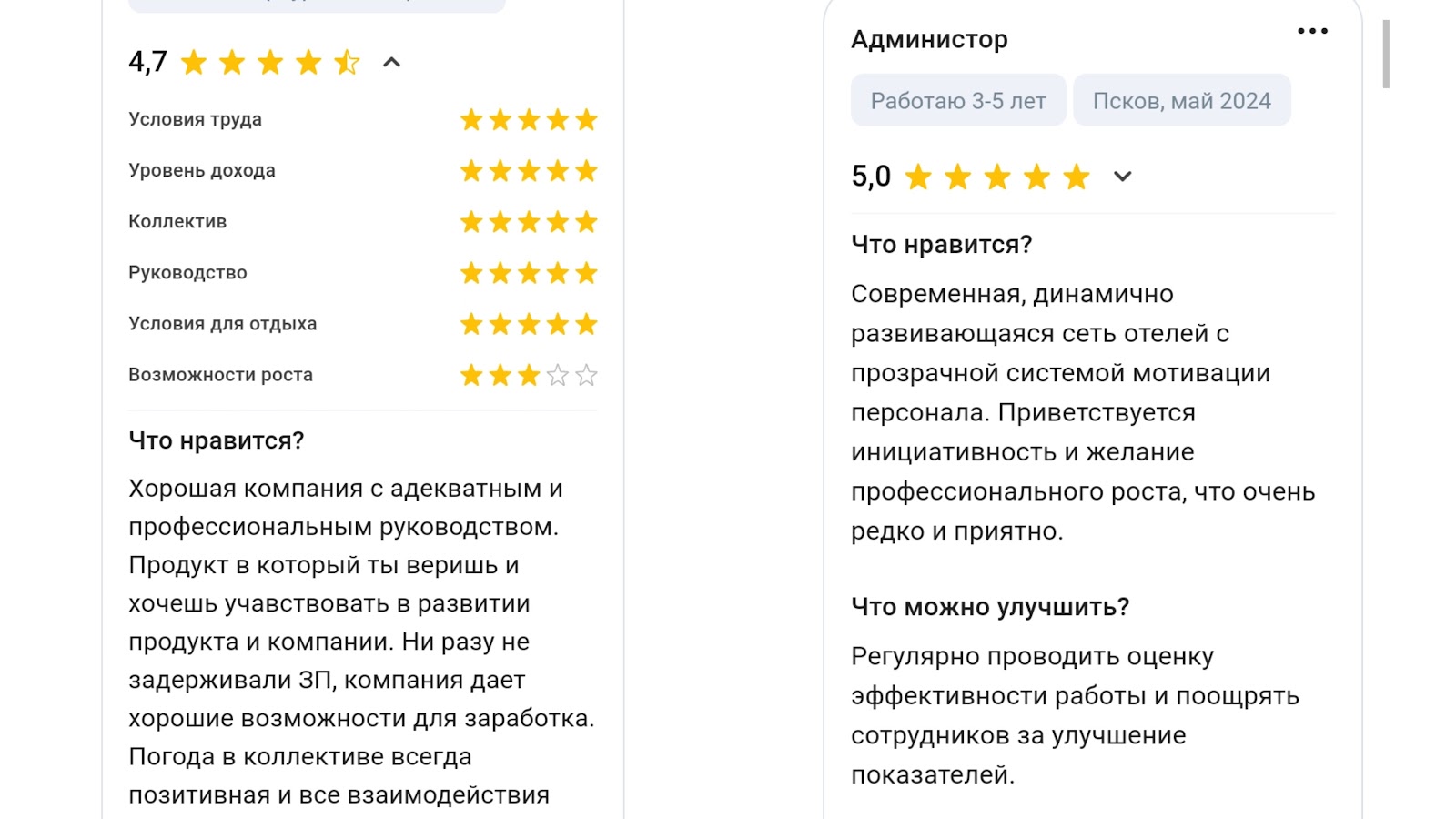Click the Что можно улучшить? heading

click(x=989, y=606)
